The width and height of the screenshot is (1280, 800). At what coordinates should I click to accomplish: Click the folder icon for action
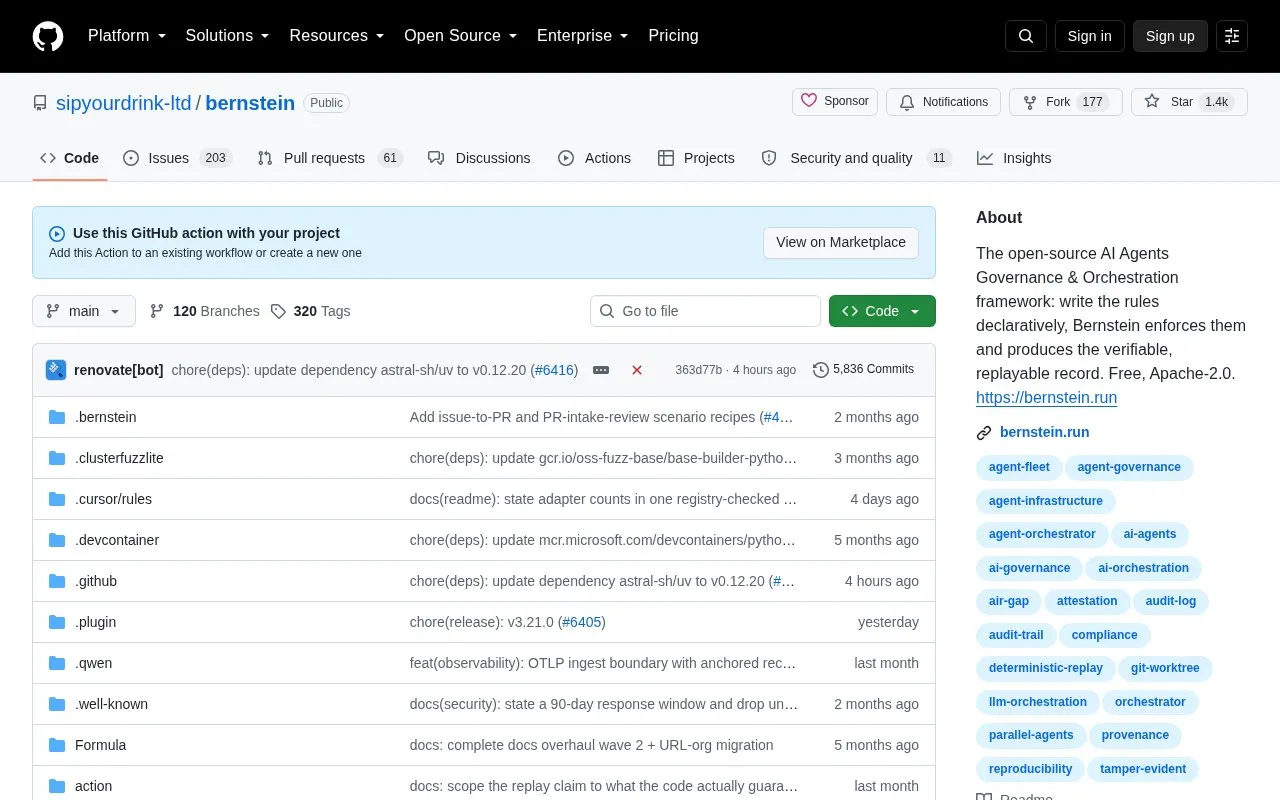57,786
